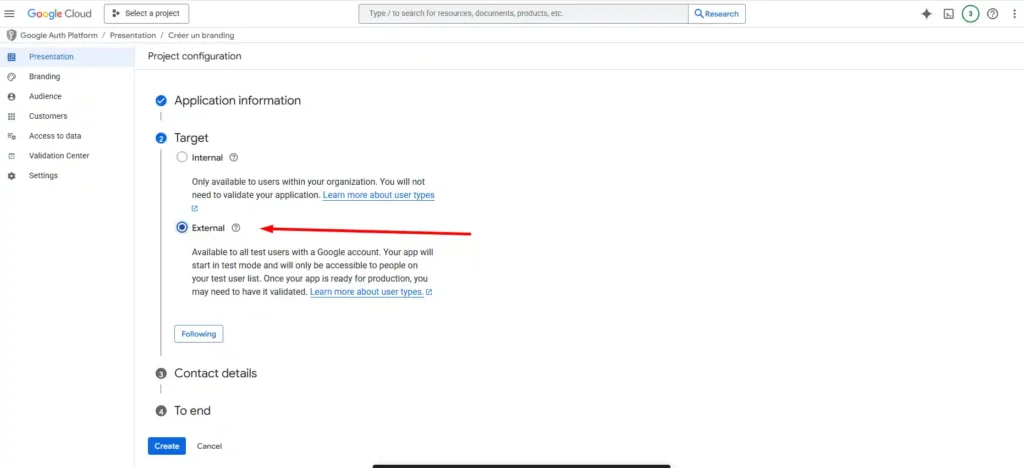The height and width of the screenshot is (468, 1024).
Task: Open Branding in the sidebar
Action: click(44, 77)
